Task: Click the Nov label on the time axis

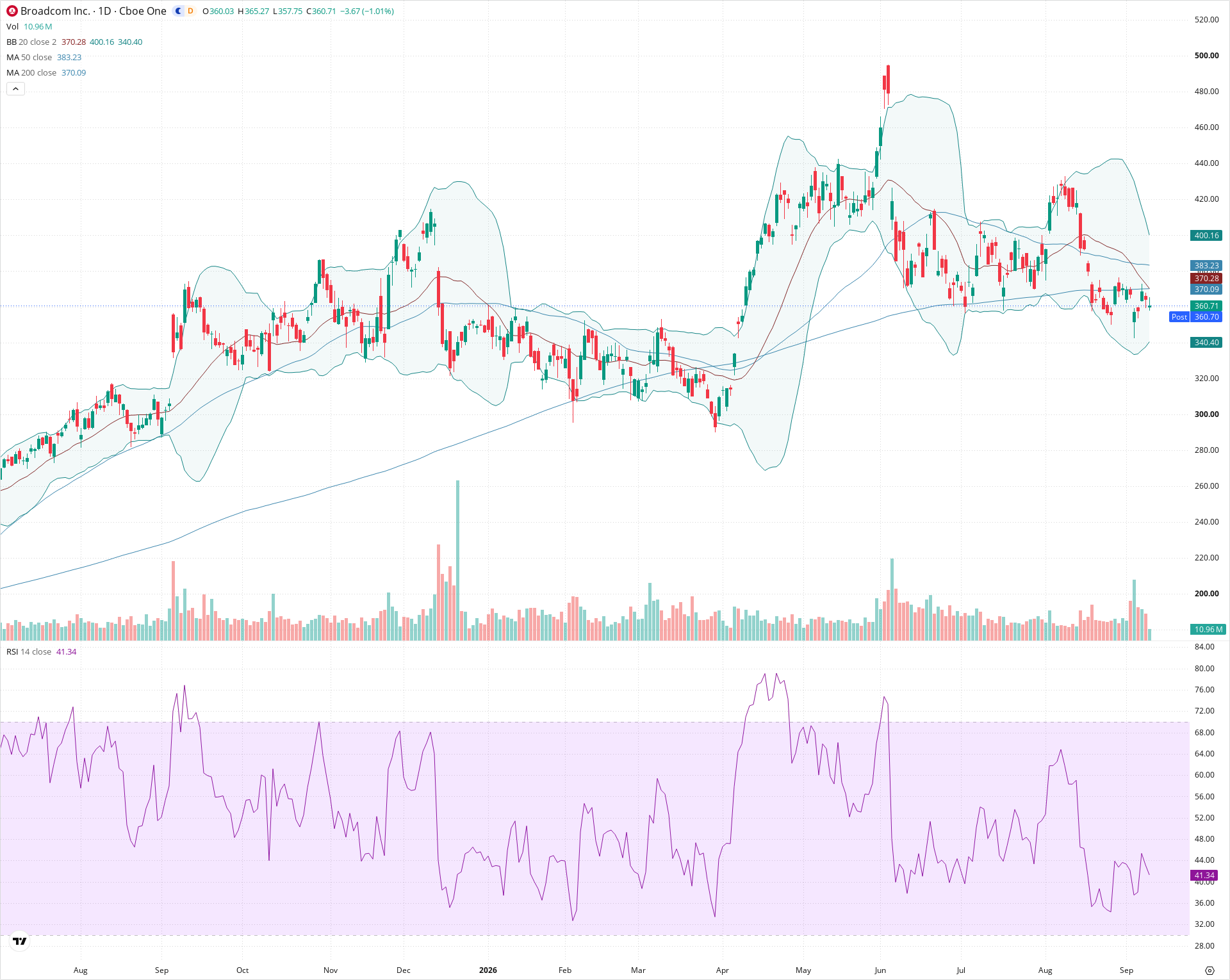Action: pos(331,970)
